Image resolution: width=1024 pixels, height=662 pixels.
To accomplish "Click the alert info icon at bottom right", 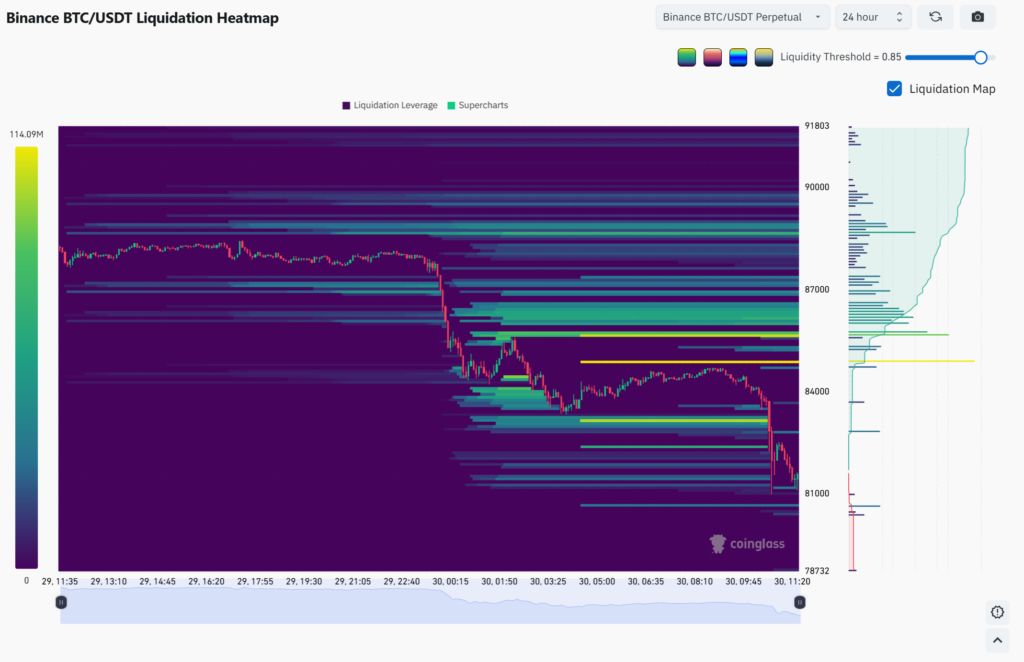I will [x=997, y=612].
